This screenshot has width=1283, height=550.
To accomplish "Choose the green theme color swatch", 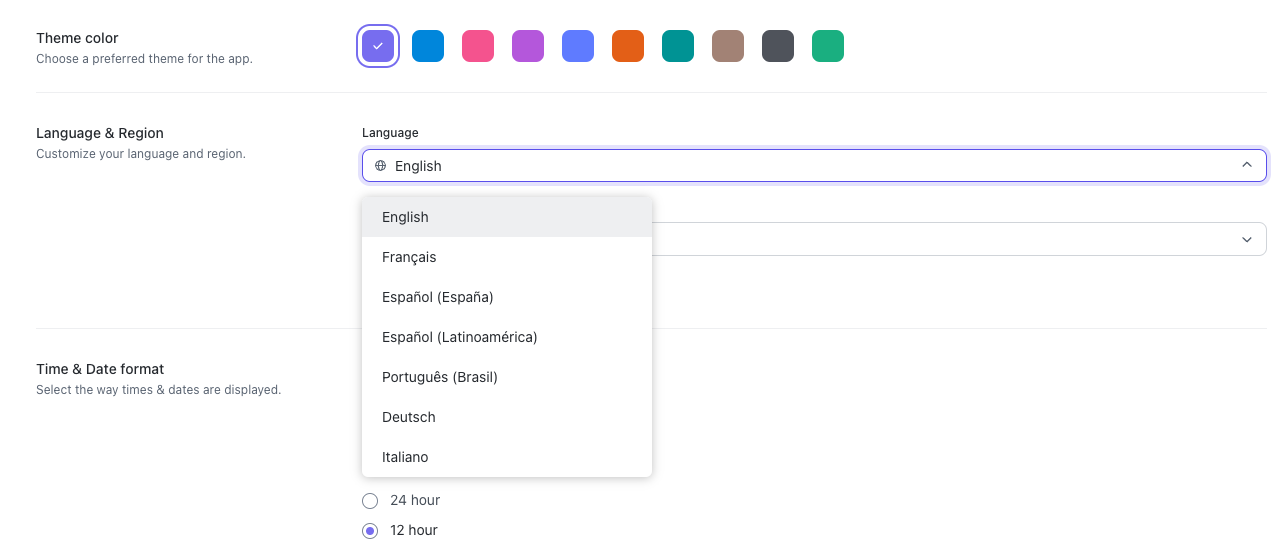I will 828,46.
